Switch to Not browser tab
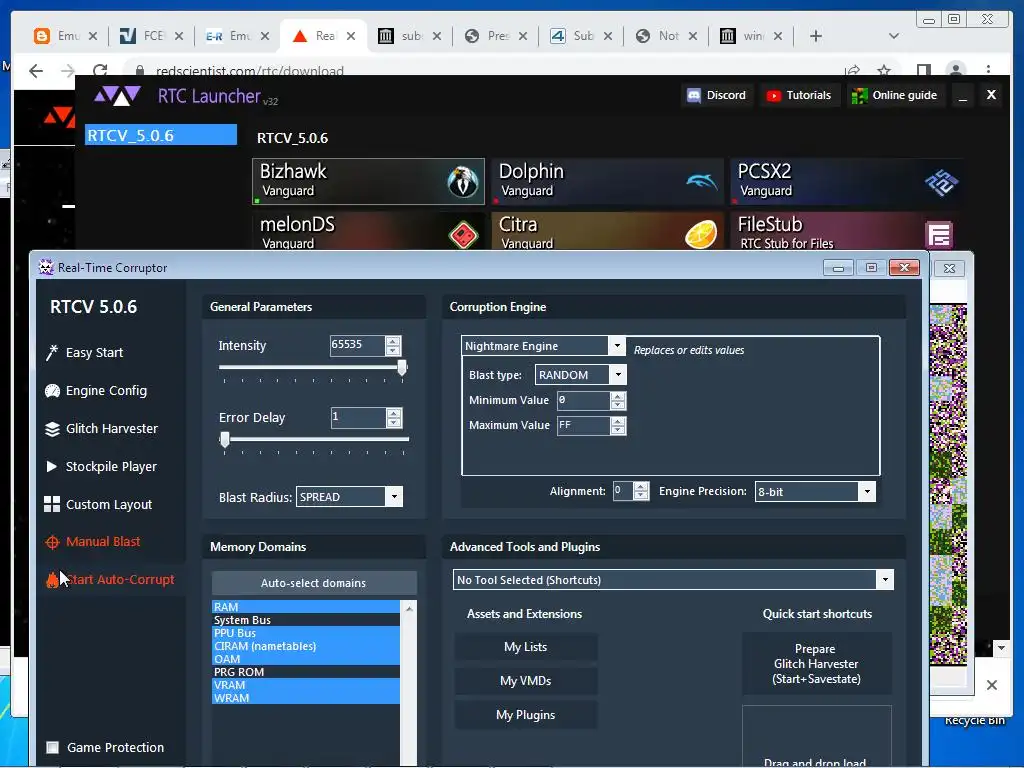The image size is (1024, 768). click(x=667, y=36)
